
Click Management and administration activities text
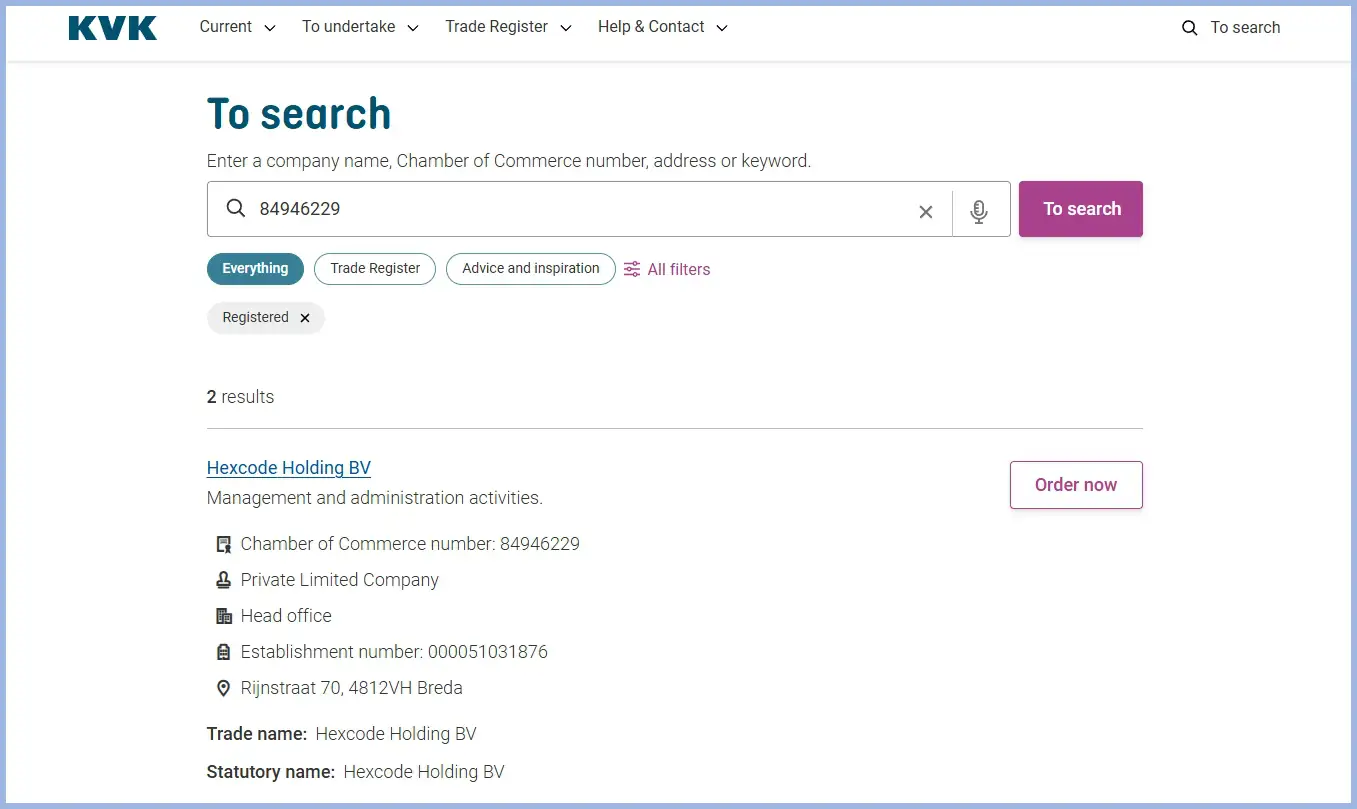tap(375, 498)
